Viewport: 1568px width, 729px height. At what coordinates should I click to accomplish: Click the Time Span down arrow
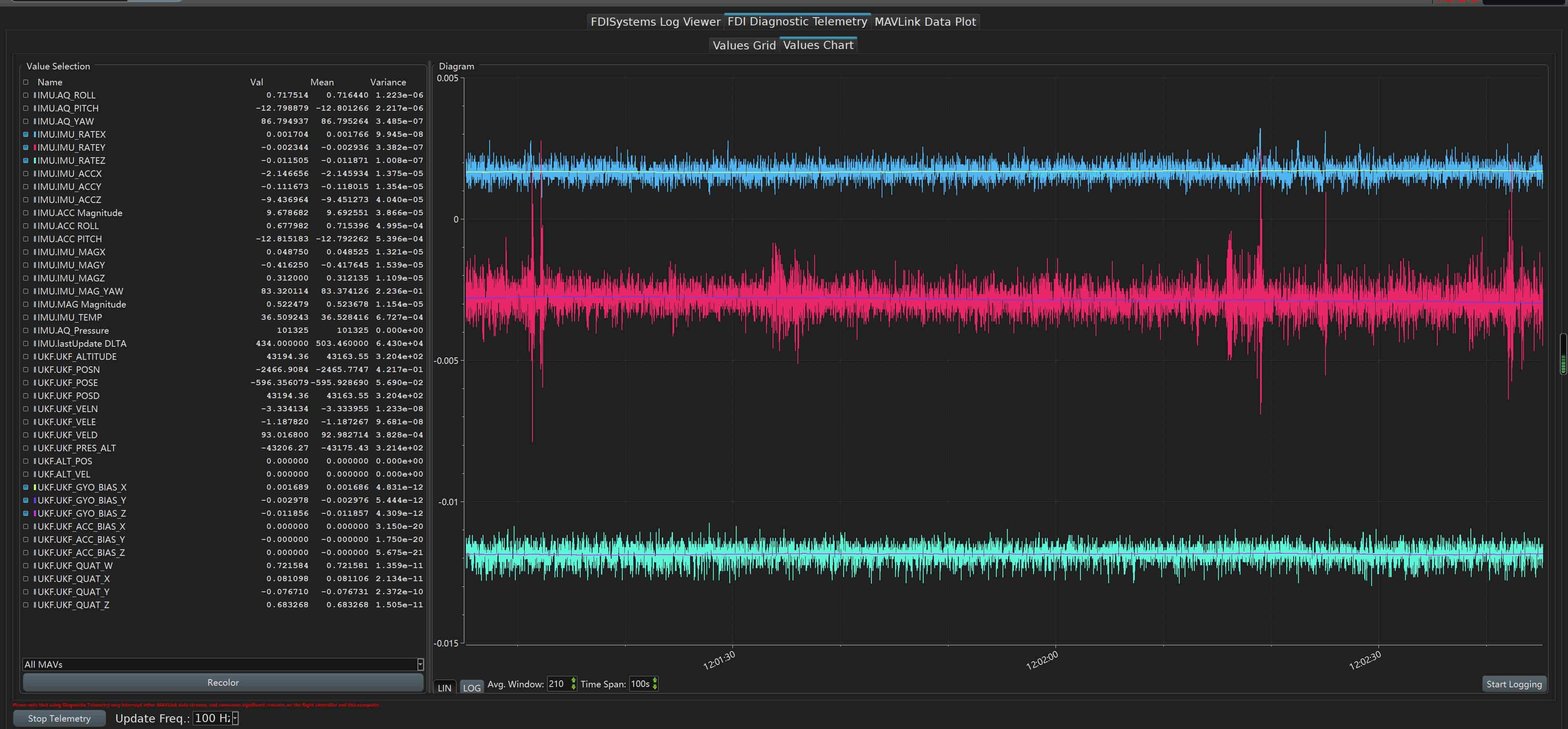(x=654, y=688)
